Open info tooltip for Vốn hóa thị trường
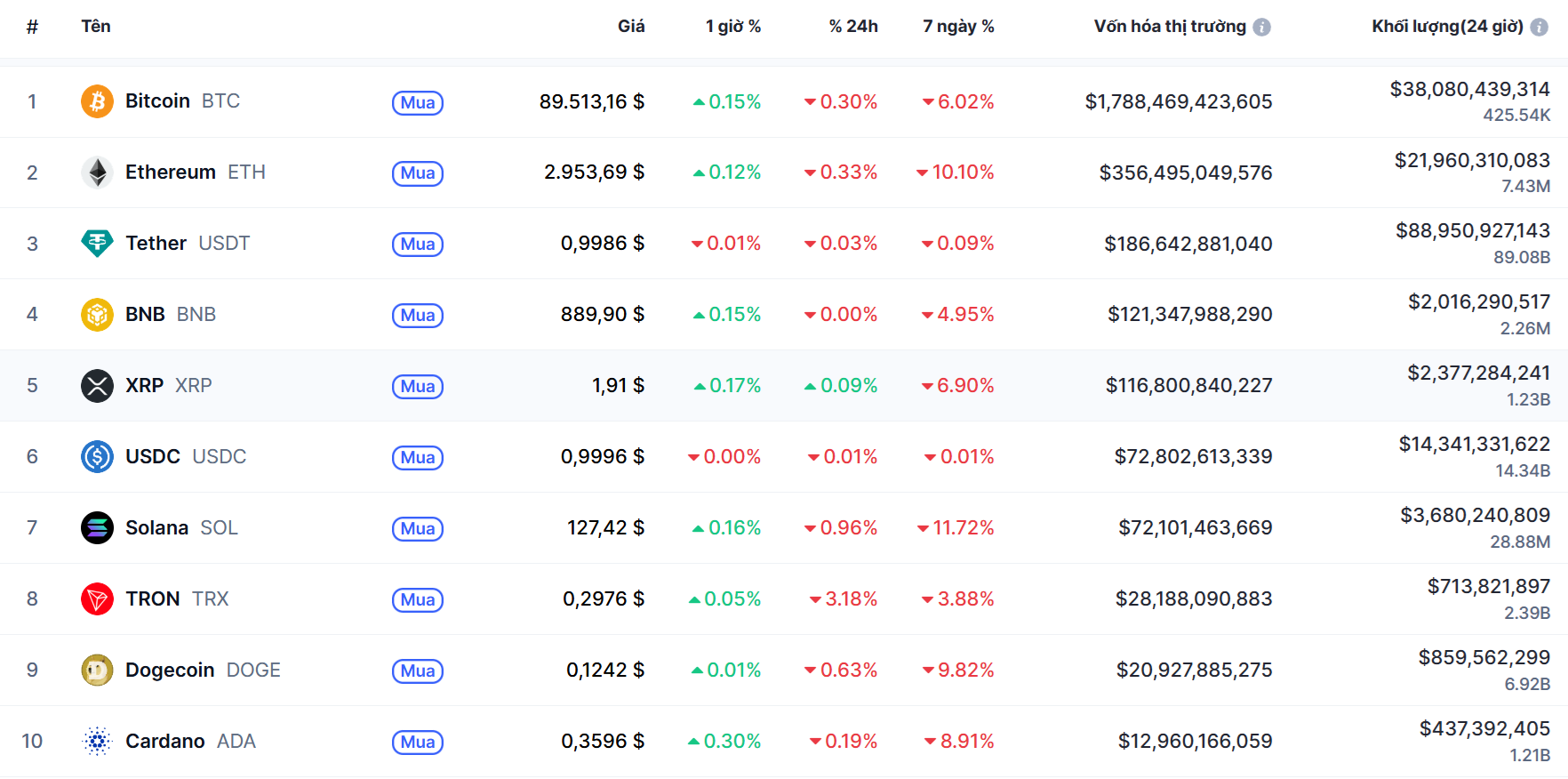 [1261, 28]
